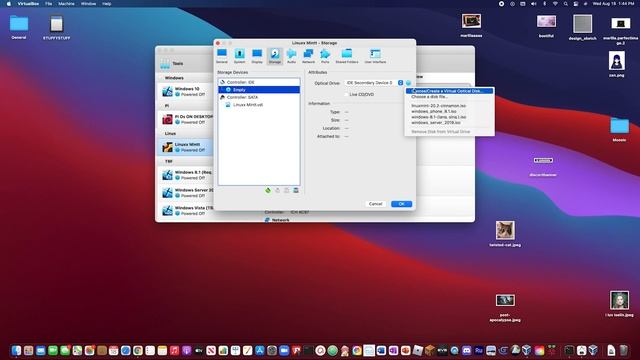This screenshot has height=360, width=640.
Task: Select the post-apocalypse.jpeg desktop file
Action: [x=505, y=308]
